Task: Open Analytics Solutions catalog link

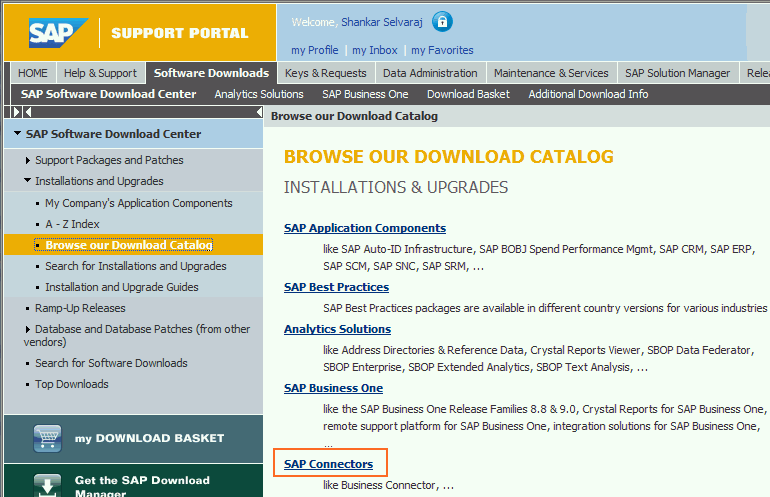Action: click(337, 329)
